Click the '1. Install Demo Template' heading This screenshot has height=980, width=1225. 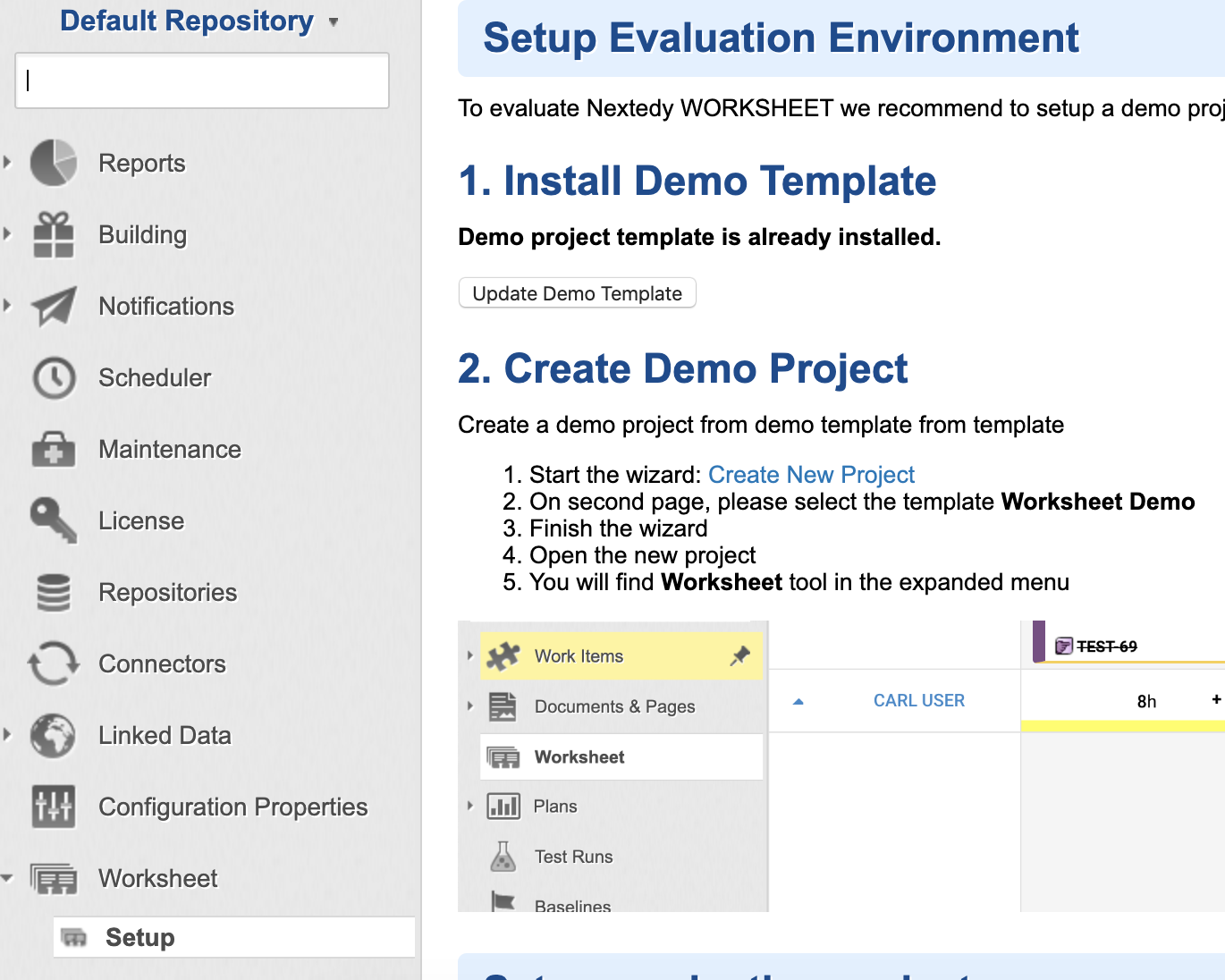(x=697, y=182)
